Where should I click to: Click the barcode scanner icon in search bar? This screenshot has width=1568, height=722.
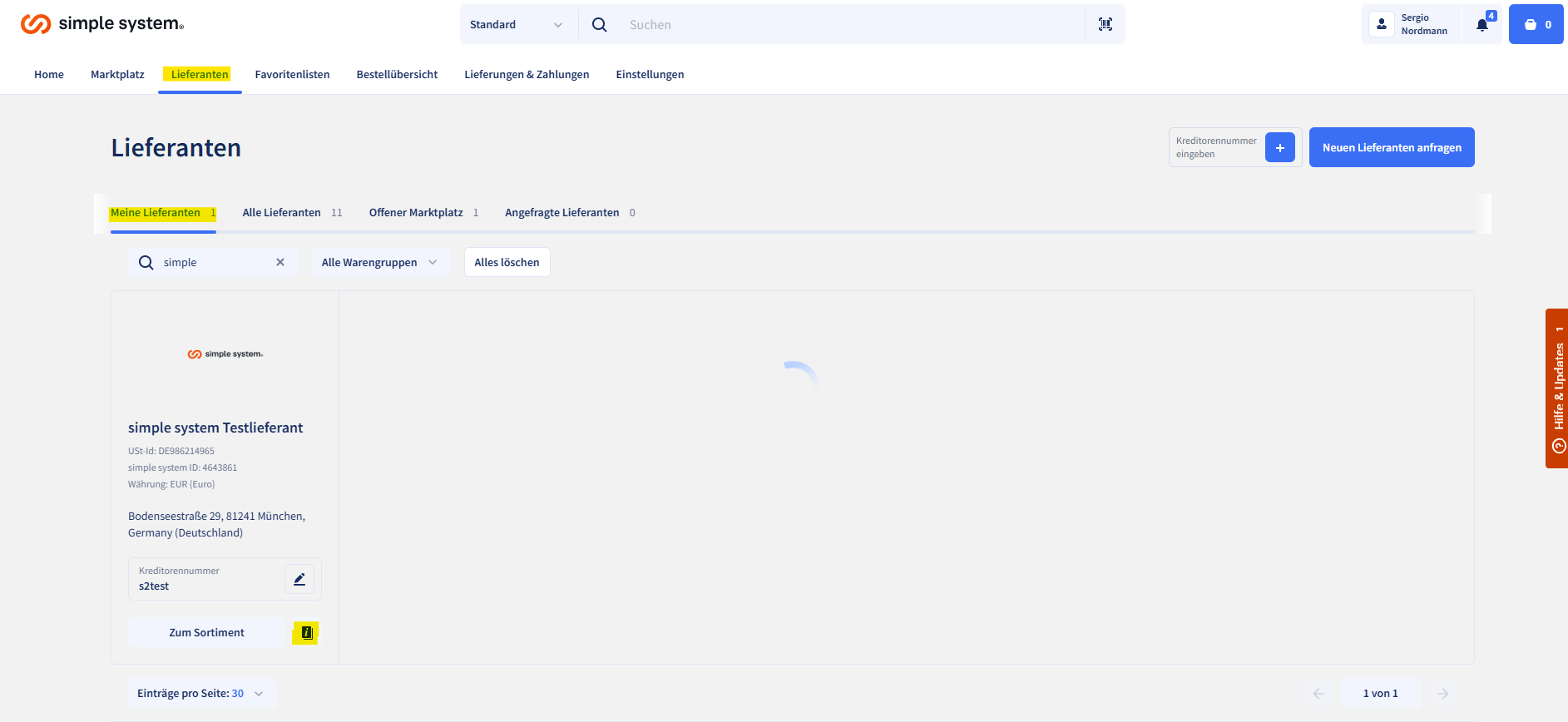(x=1105, y=25)
